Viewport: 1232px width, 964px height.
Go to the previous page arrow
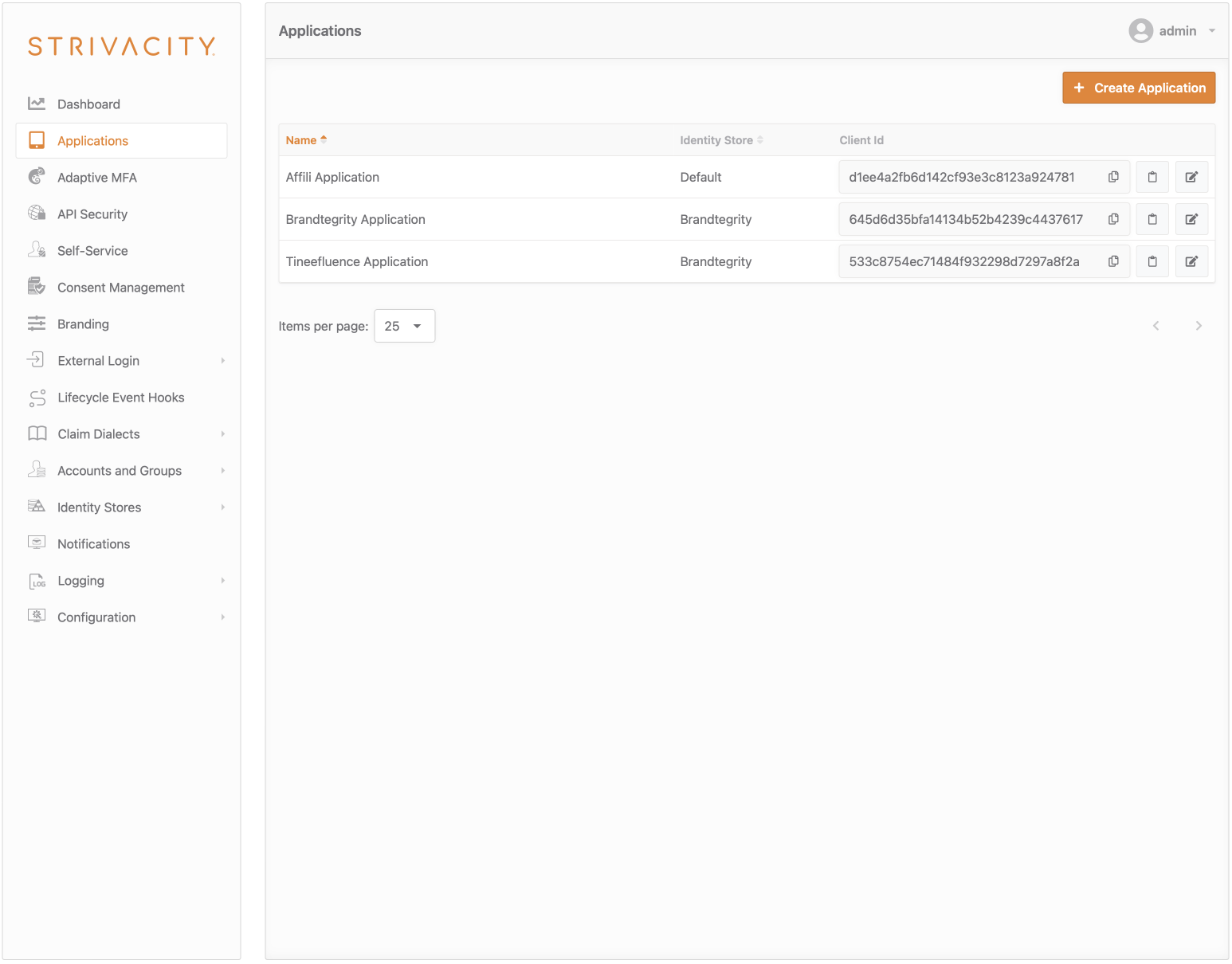click(x=1156, y=326)
